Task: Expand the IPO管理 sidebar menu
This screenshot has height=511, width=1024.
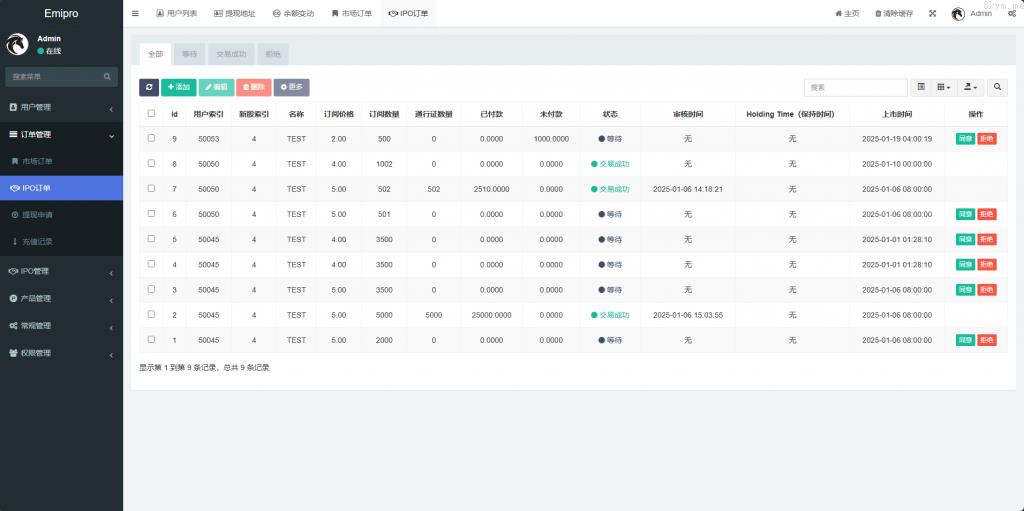Action: [61, 271]
